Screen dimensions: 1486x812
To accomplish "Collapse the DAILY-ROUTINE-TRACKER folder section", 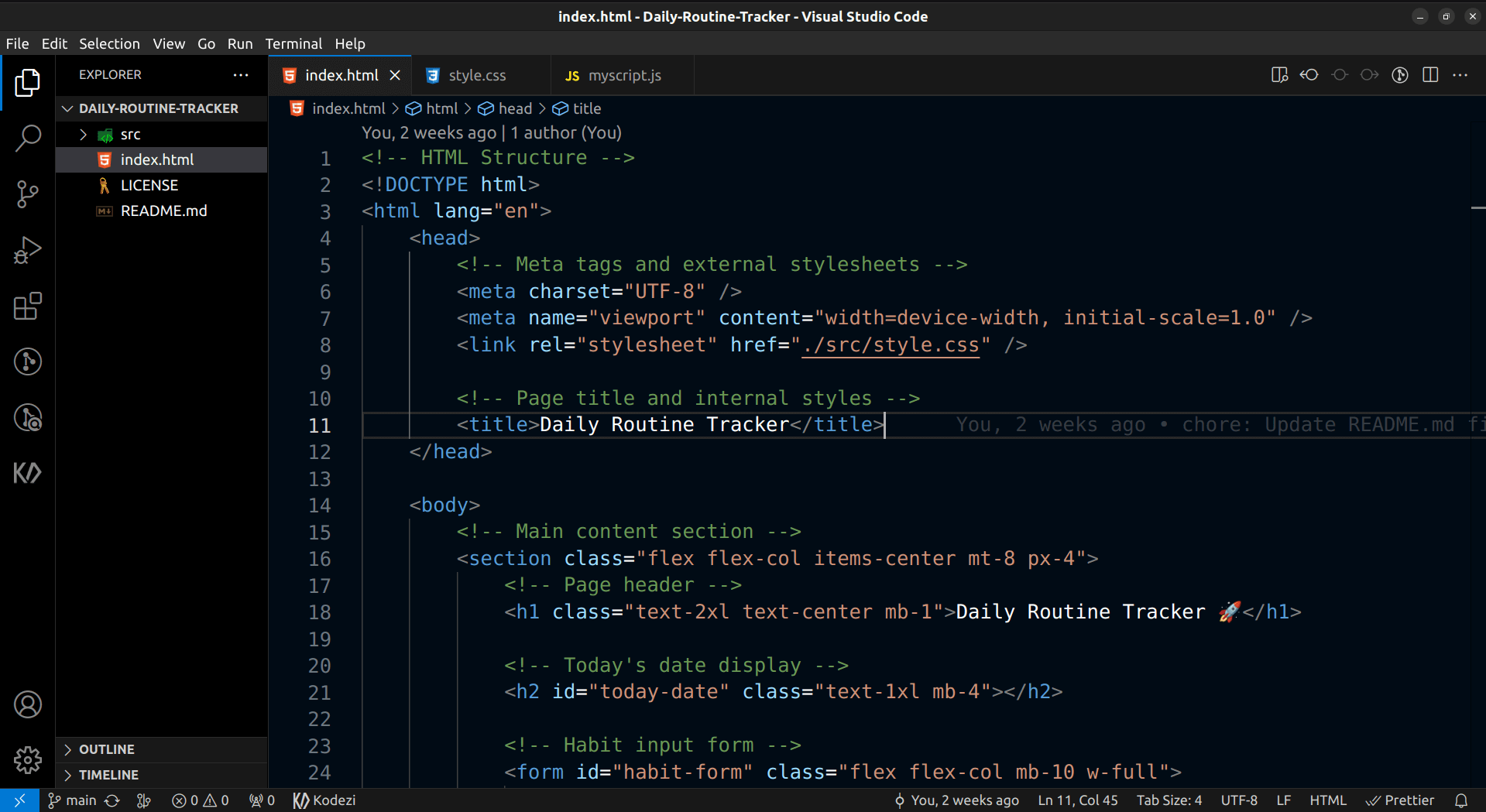I will (162, 108).
